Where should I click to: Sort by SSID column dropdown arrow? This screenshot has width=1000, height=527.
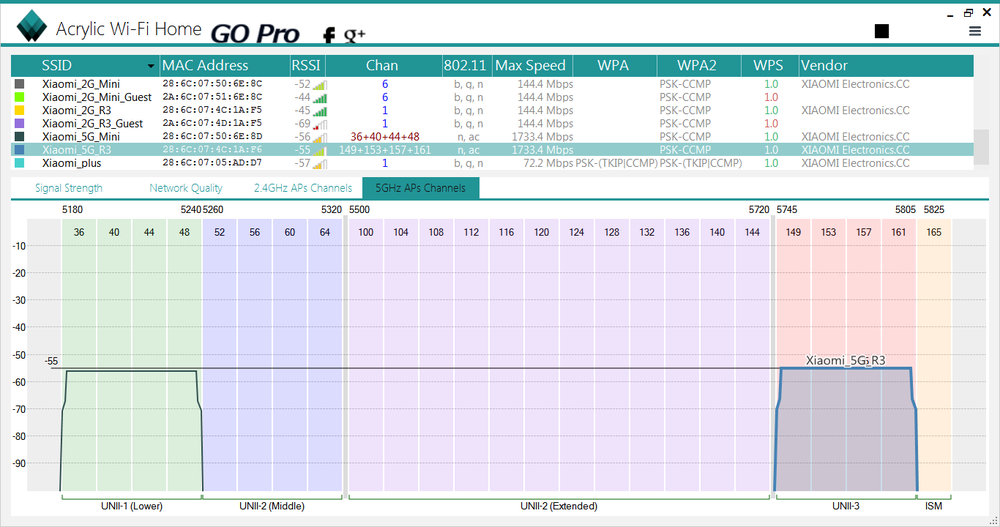coord(151,66)
